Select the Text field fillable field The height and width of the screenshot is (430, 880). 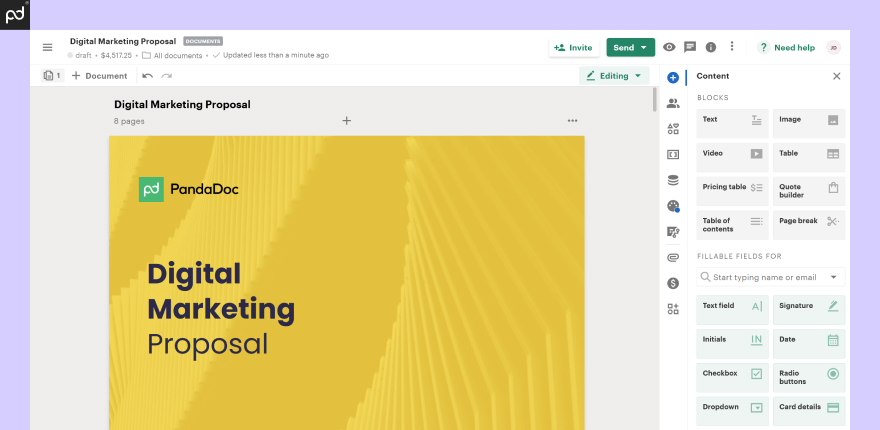click(x=732, y=310)
